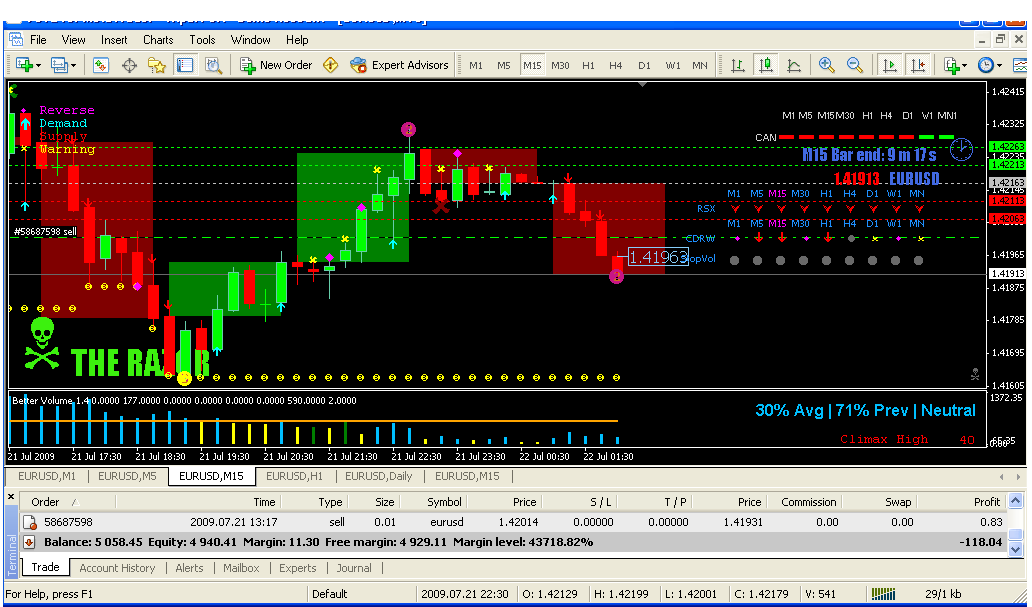Switch chart to M30 timeframe
Viewport: 1032px width, 607px height.
560,65
